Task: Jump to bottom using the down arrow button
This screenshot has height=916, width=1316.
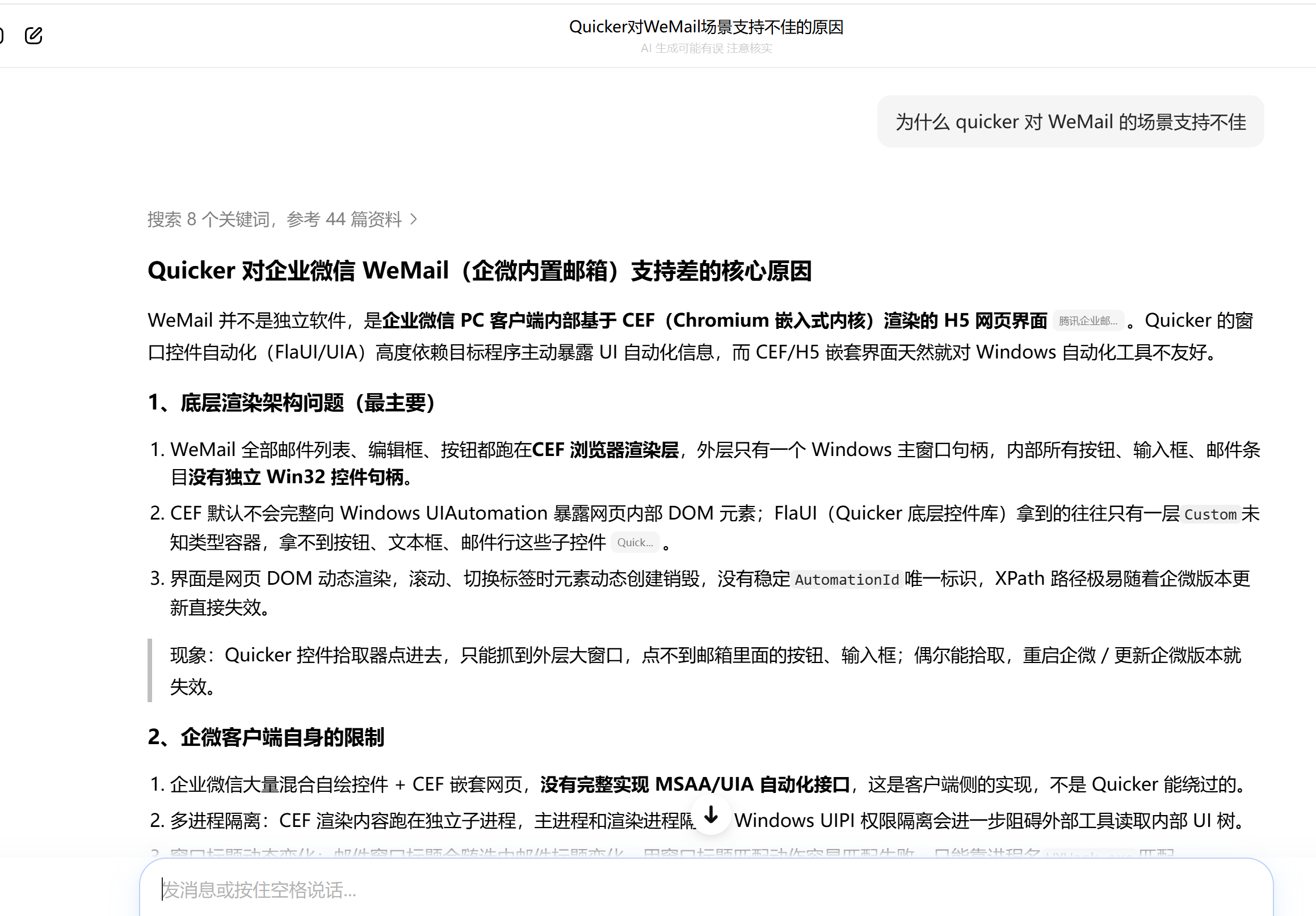Action: click(710, 814)
